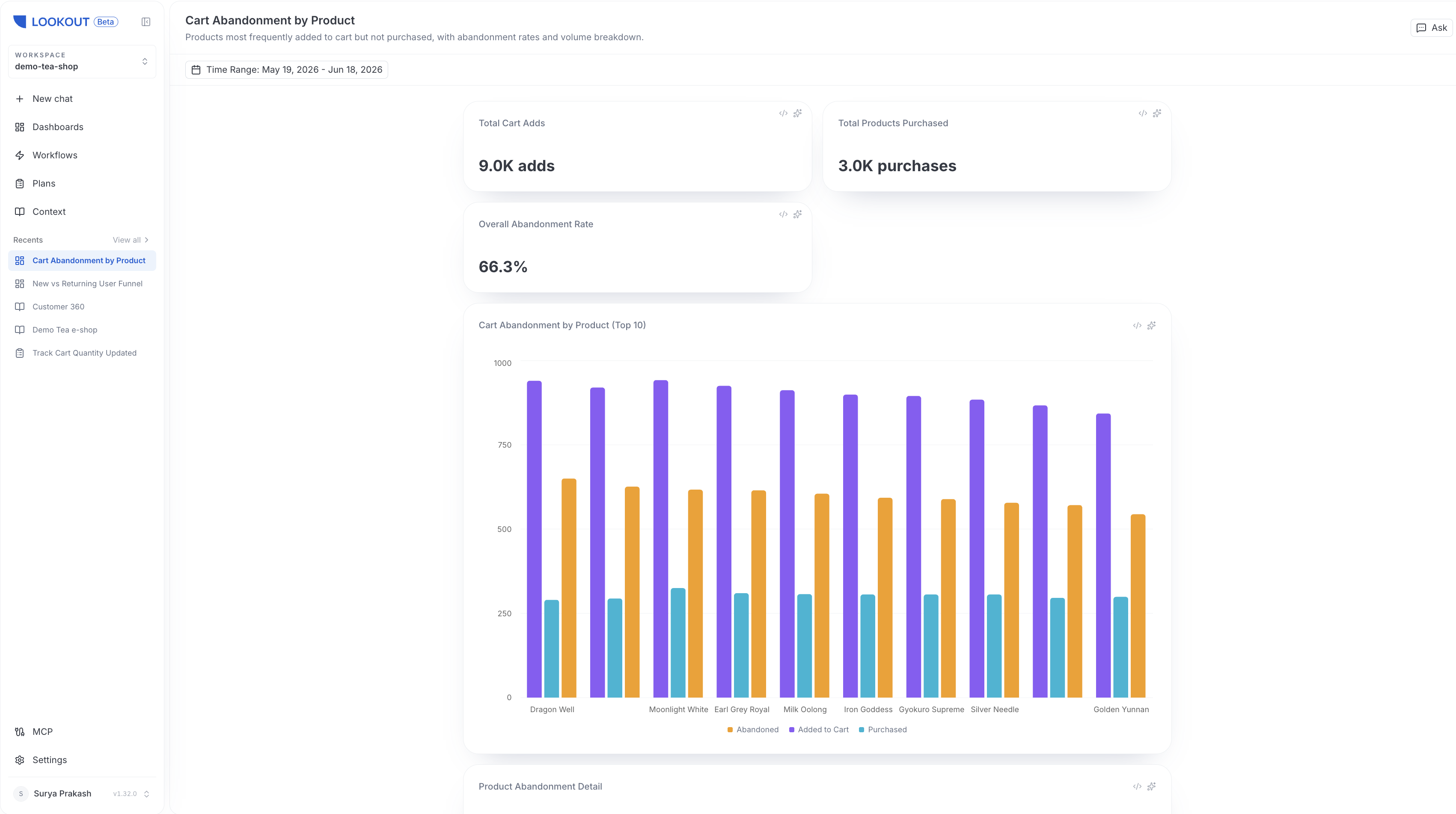Click the Lookout logo icon
This screenshot has height=814, width=1456.
coord(20,21)
